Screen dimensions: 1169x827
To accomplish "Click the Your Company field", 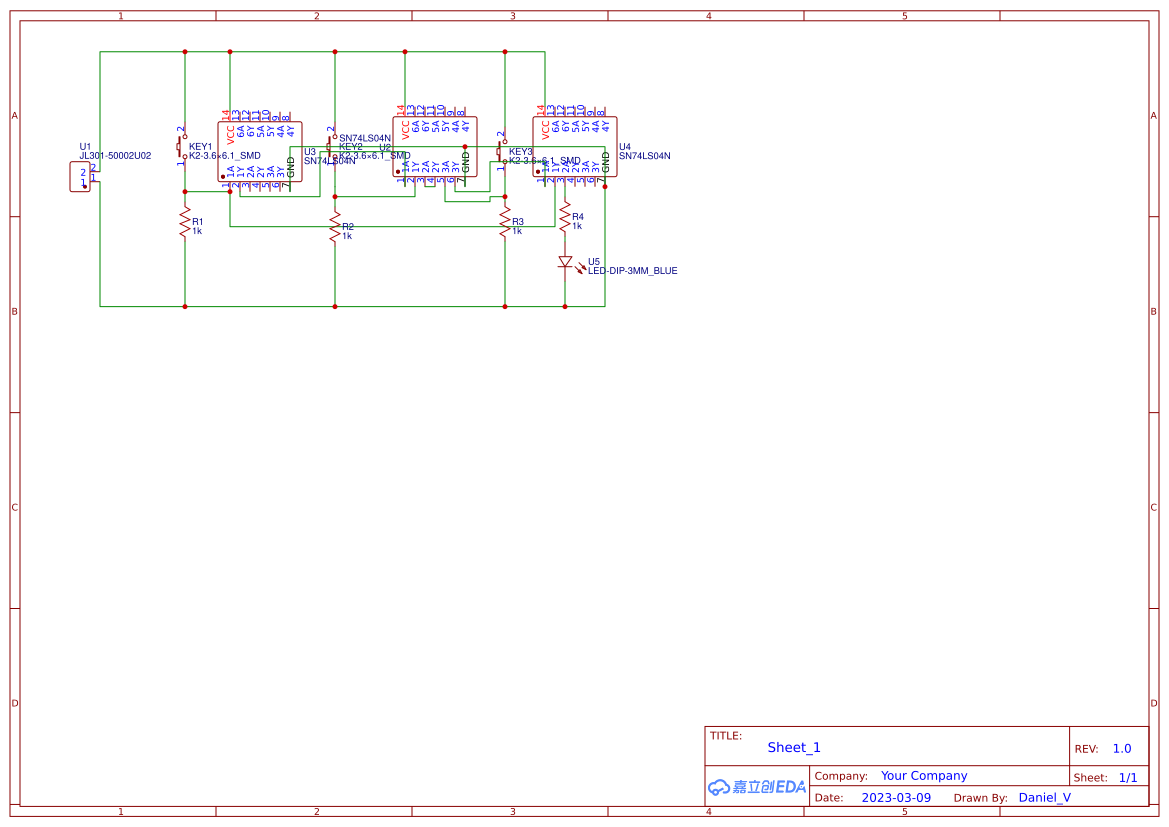I will (x=924, y=776).
